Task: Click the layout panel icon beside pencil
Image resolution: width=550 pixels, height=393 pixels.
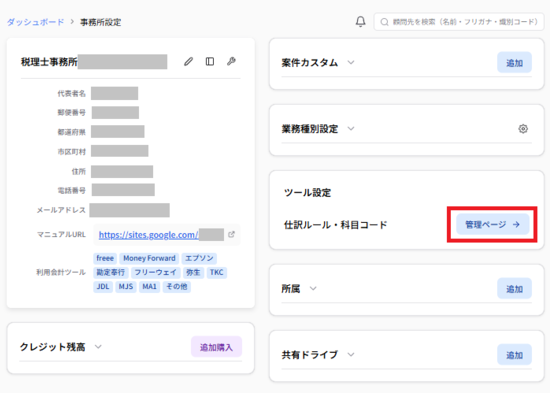Action: pos(210,62)
